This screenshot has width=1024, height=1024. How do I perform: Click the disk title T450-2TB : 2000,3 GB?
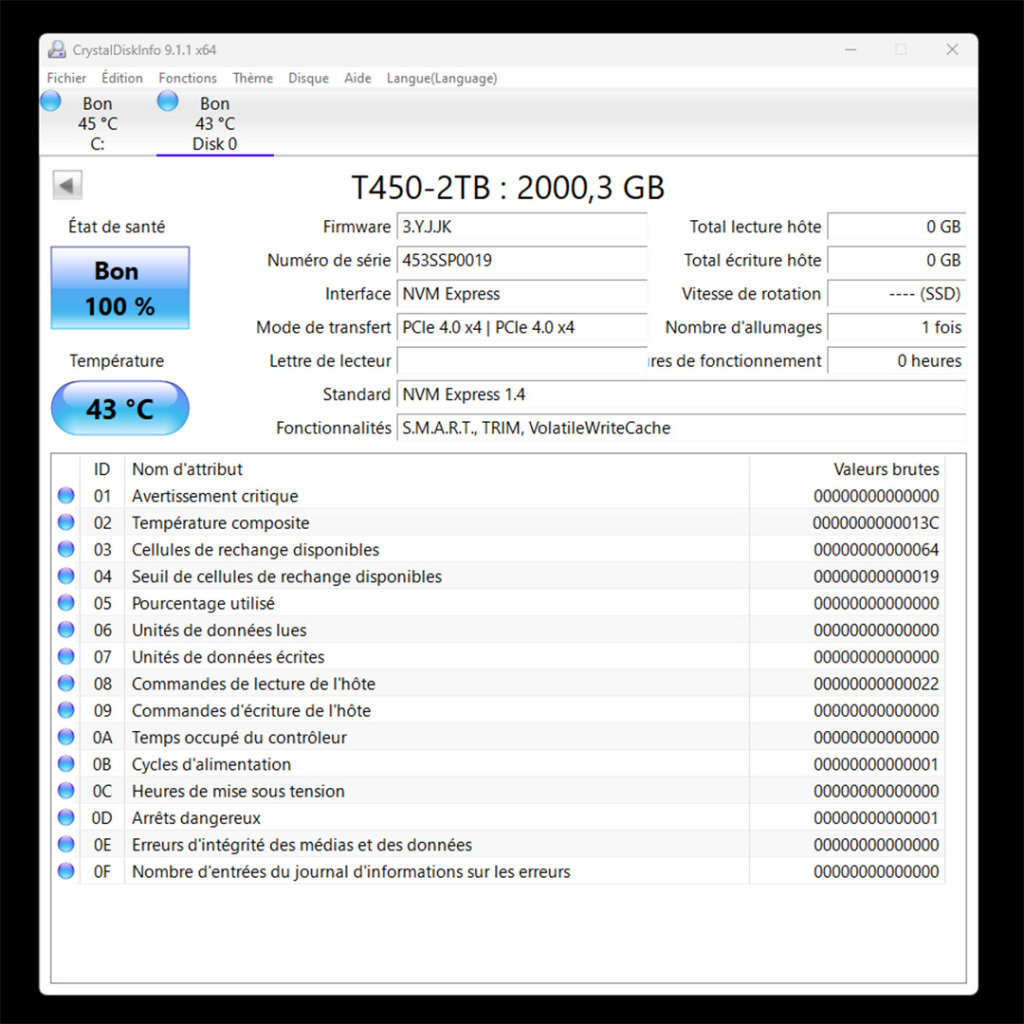click(x=508, y=187)
